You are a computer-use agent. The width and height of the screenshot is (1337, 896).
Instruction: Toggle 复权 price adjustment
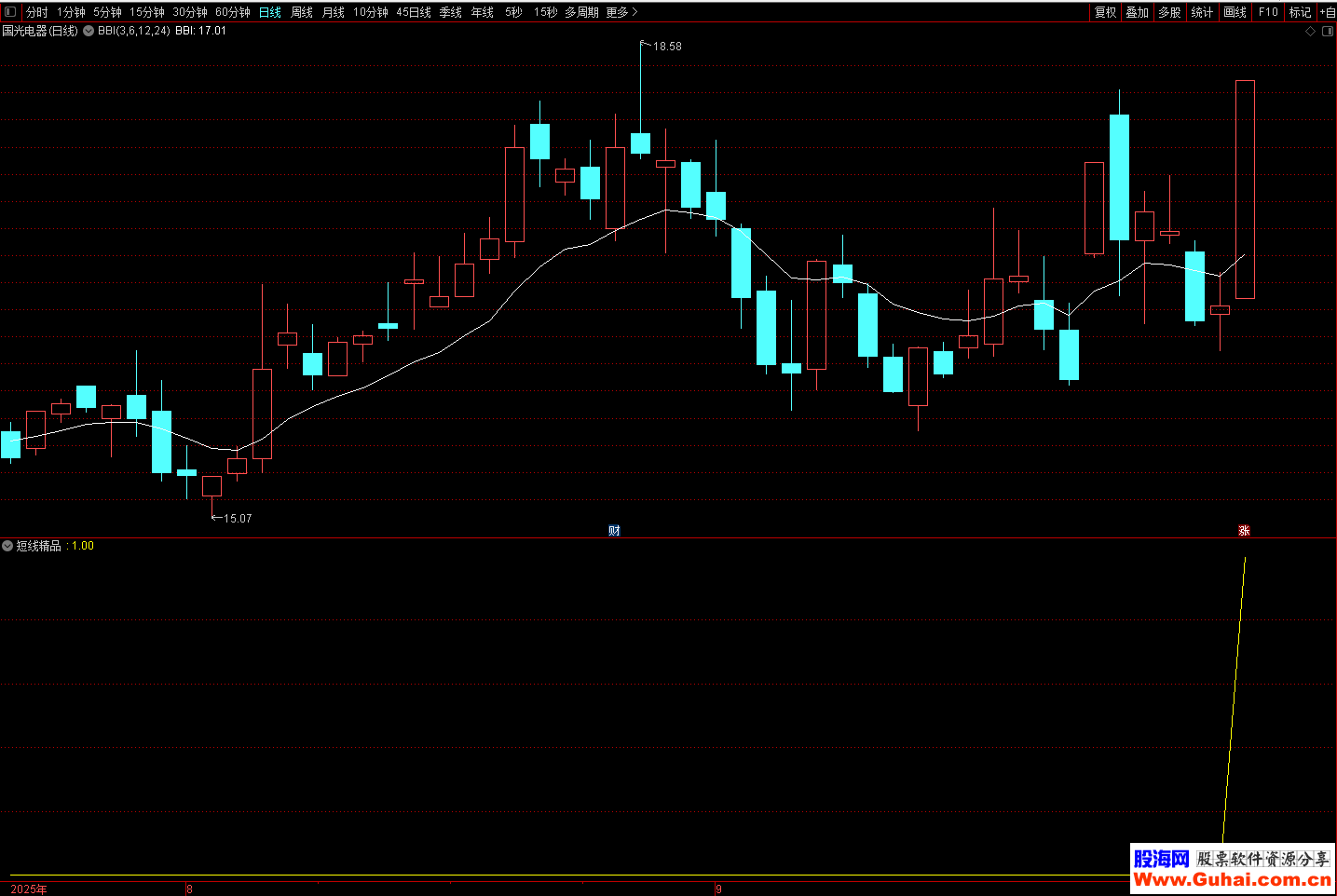click(1106, 12)
